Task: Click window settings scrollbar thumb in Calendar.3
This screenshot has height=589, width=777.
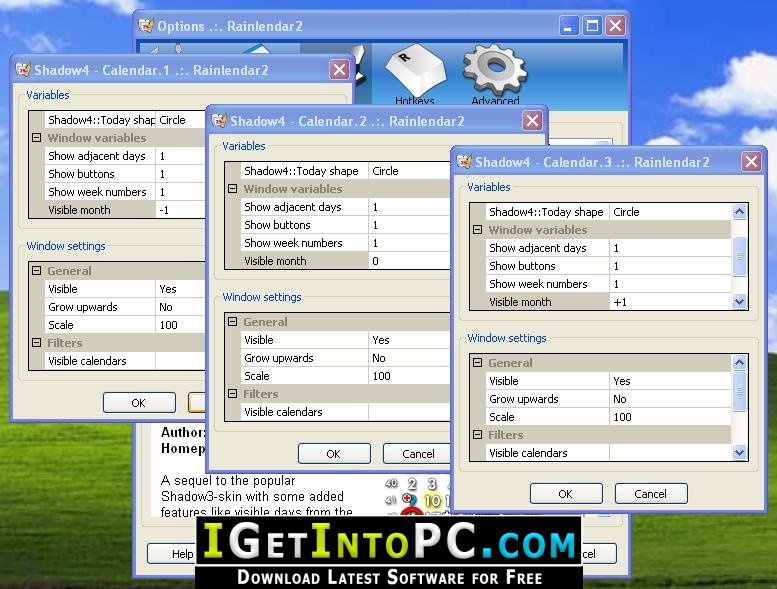Action: tap(739, 391)
